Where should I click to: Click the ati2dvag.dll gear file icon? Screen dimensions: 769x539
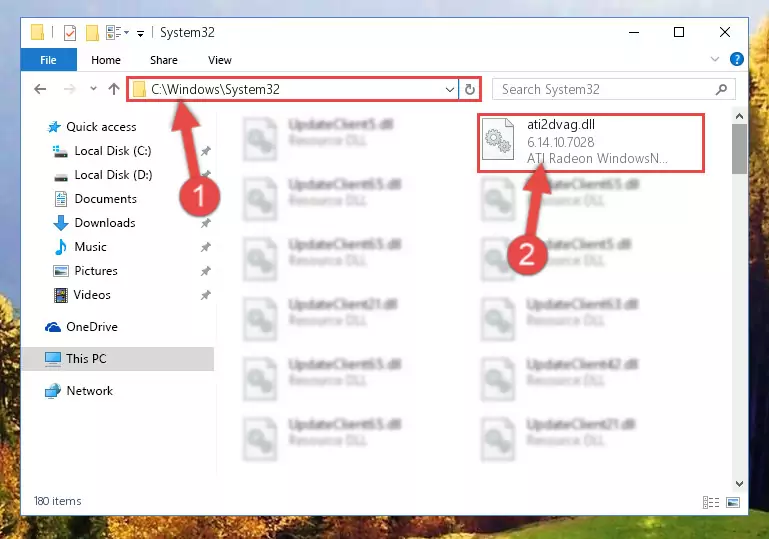click(x=498, y=140)
